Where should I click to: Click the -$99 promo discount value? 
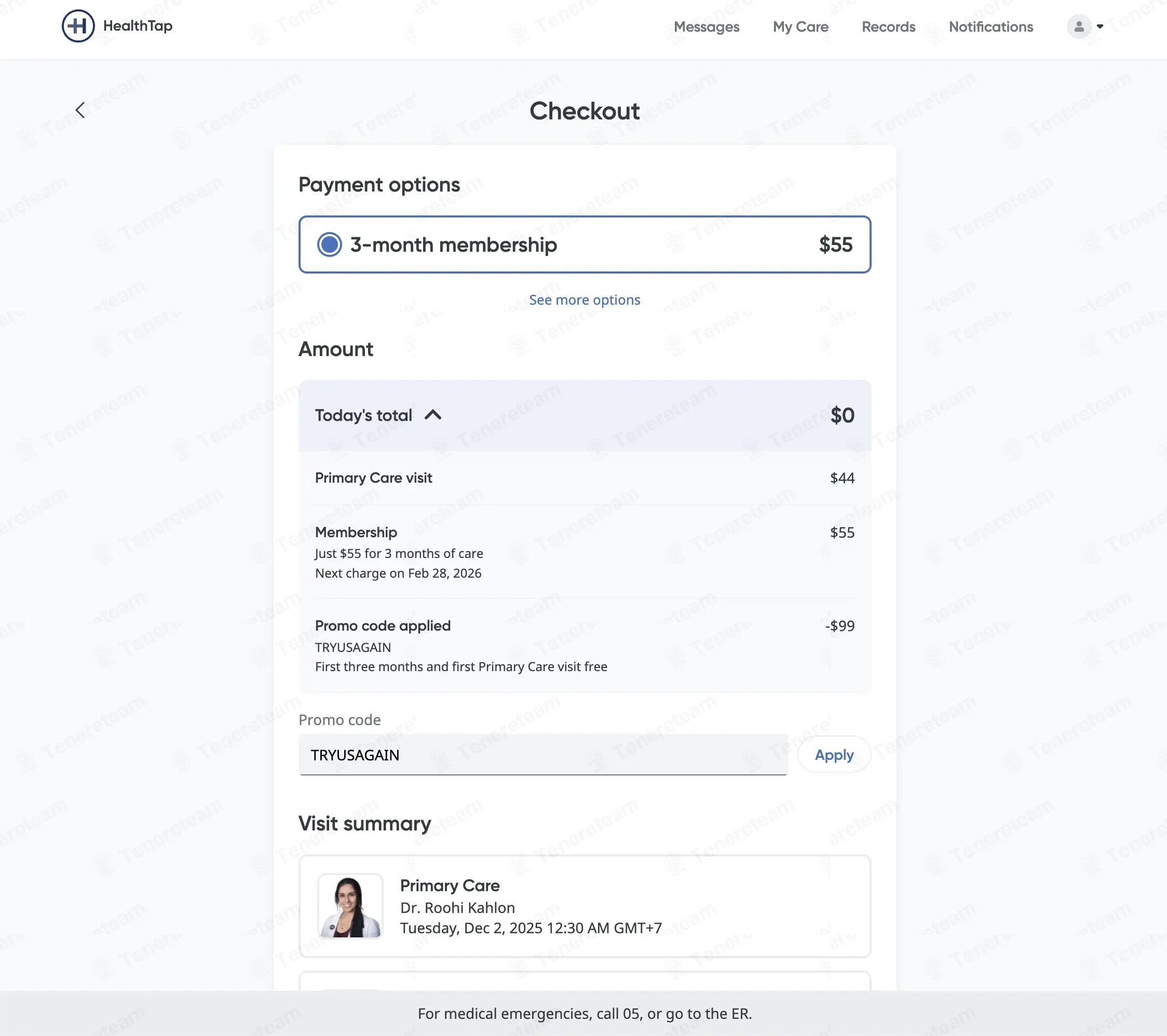pos(840,625)
